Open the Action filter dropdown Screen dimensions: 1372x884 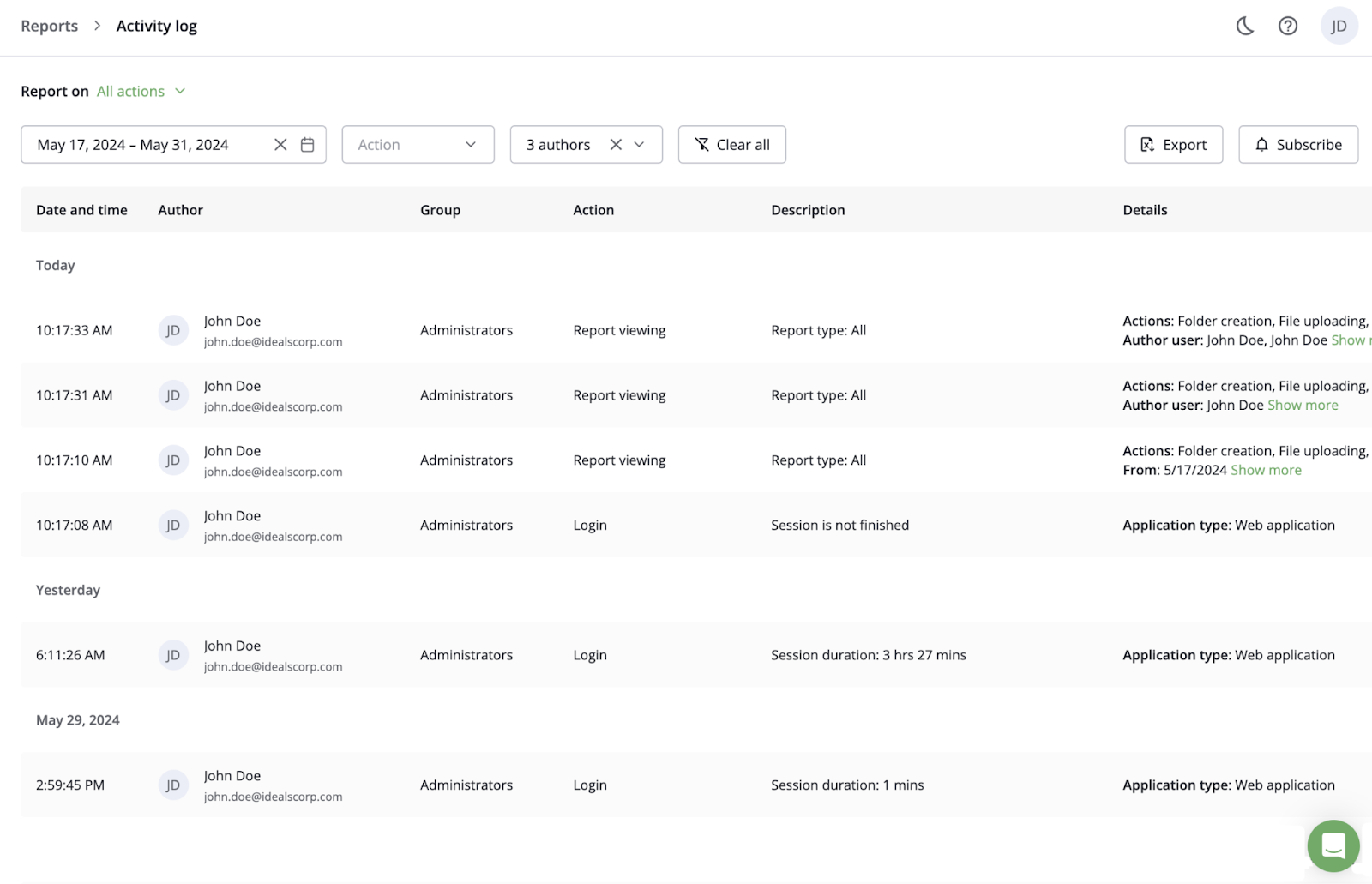pos(418,145)
